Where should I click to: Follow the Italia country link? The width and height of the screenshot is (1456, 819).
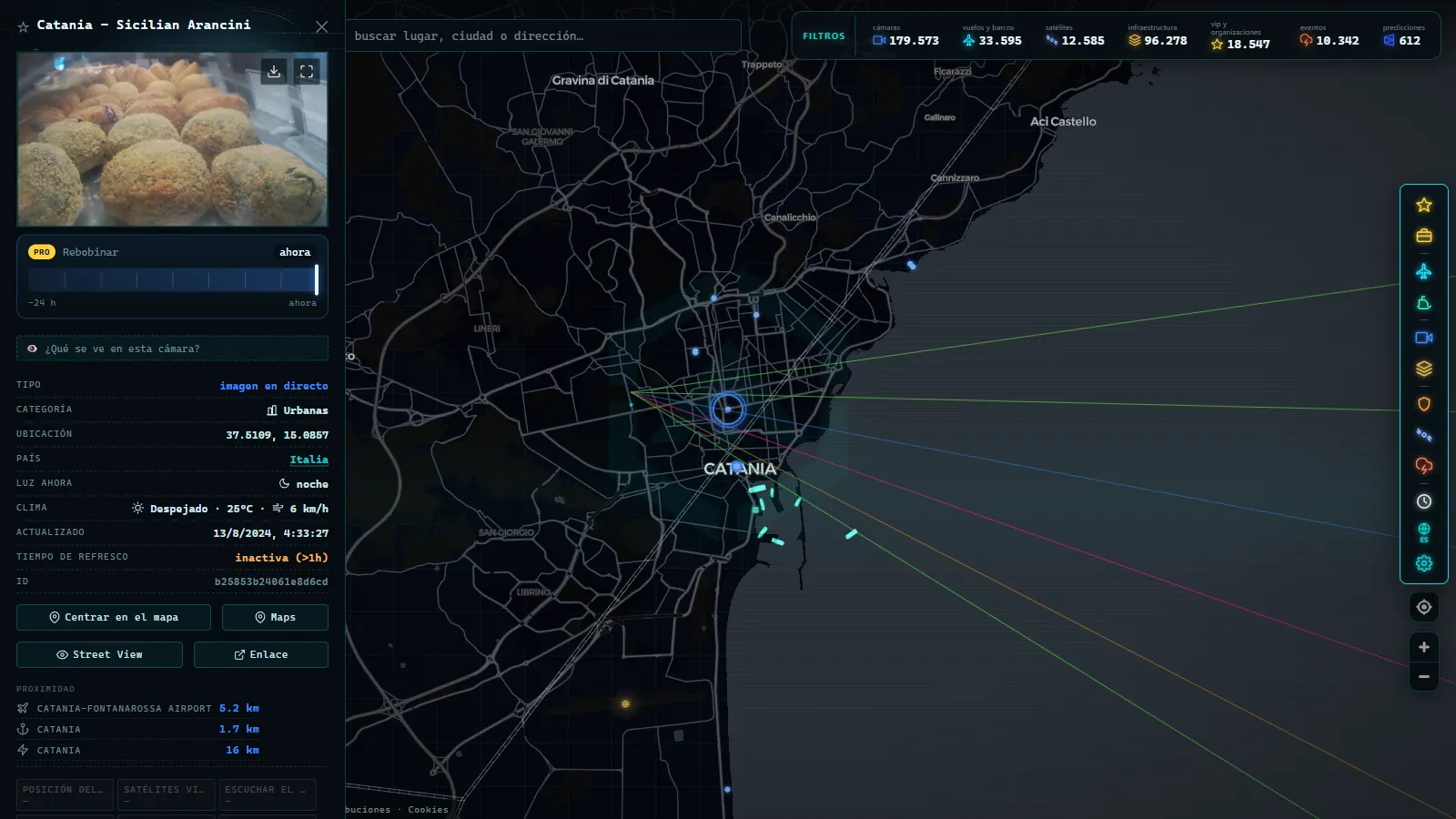309,460
